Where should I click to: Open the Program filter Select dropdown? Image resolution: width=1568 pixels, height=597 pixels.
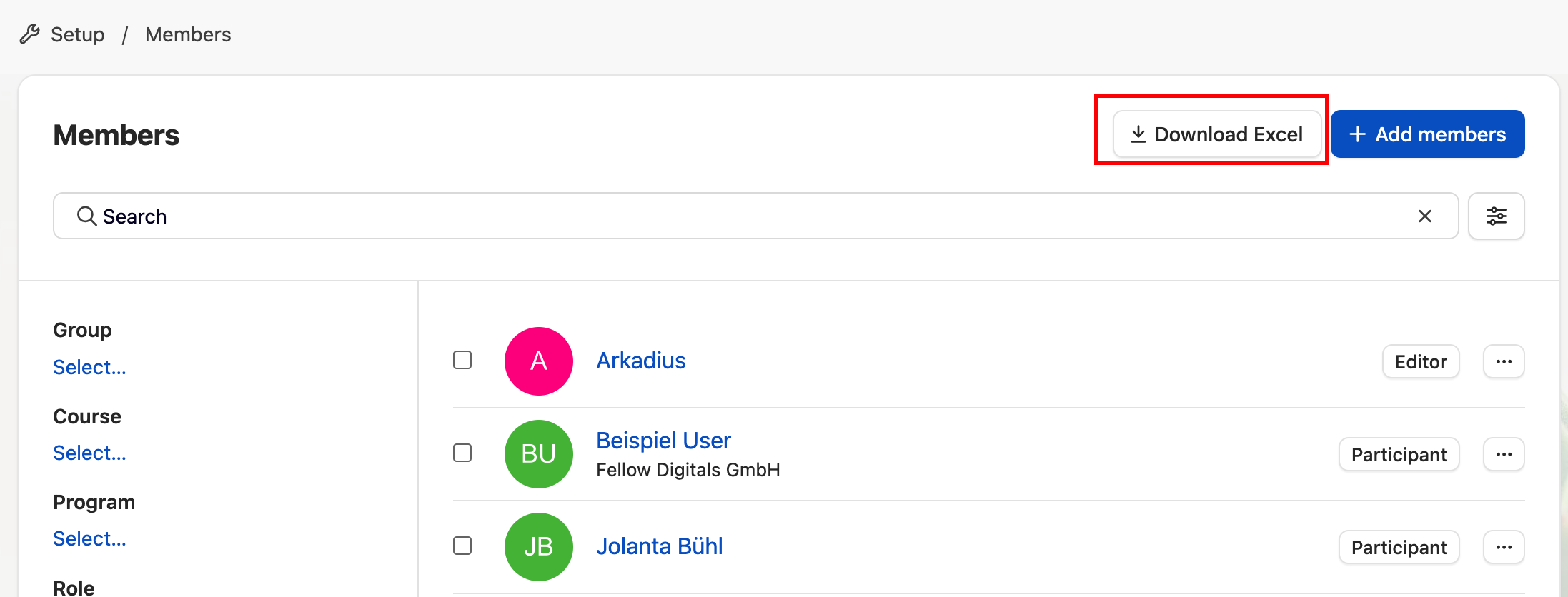pyautogui.click(x=89, y=538)
